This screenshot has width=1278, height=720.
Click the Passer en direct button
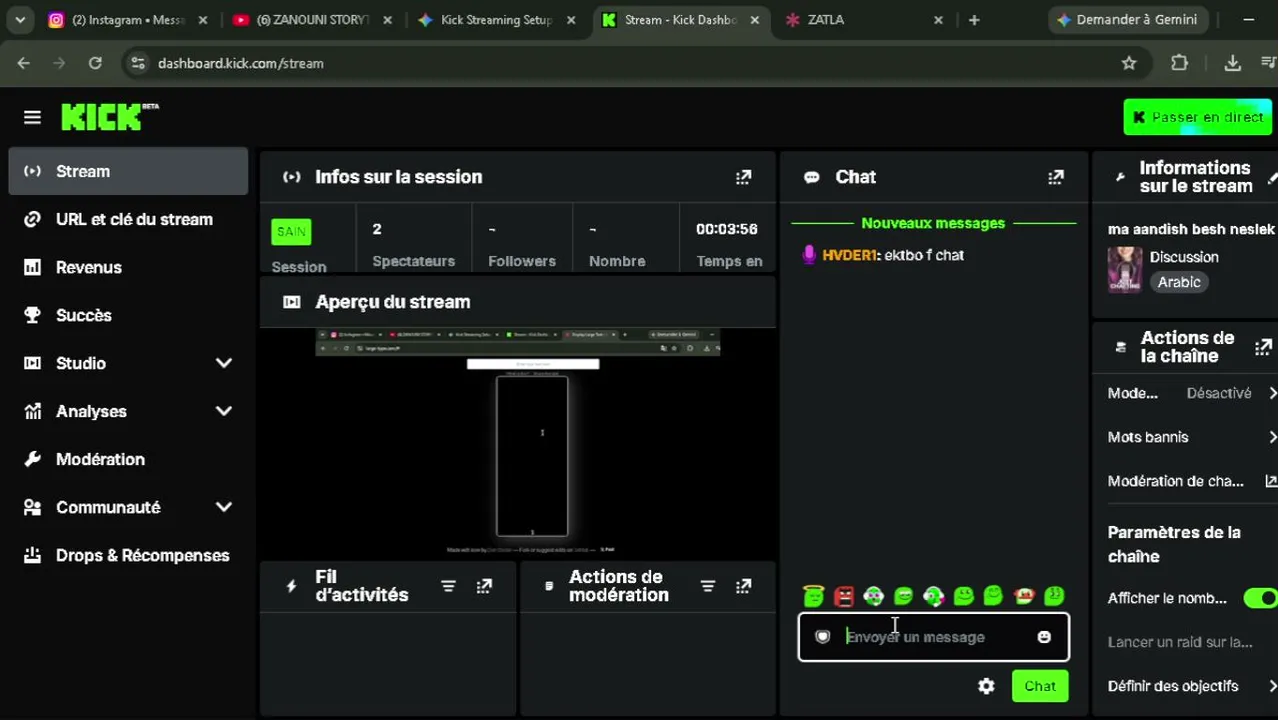click(1198, 117)
